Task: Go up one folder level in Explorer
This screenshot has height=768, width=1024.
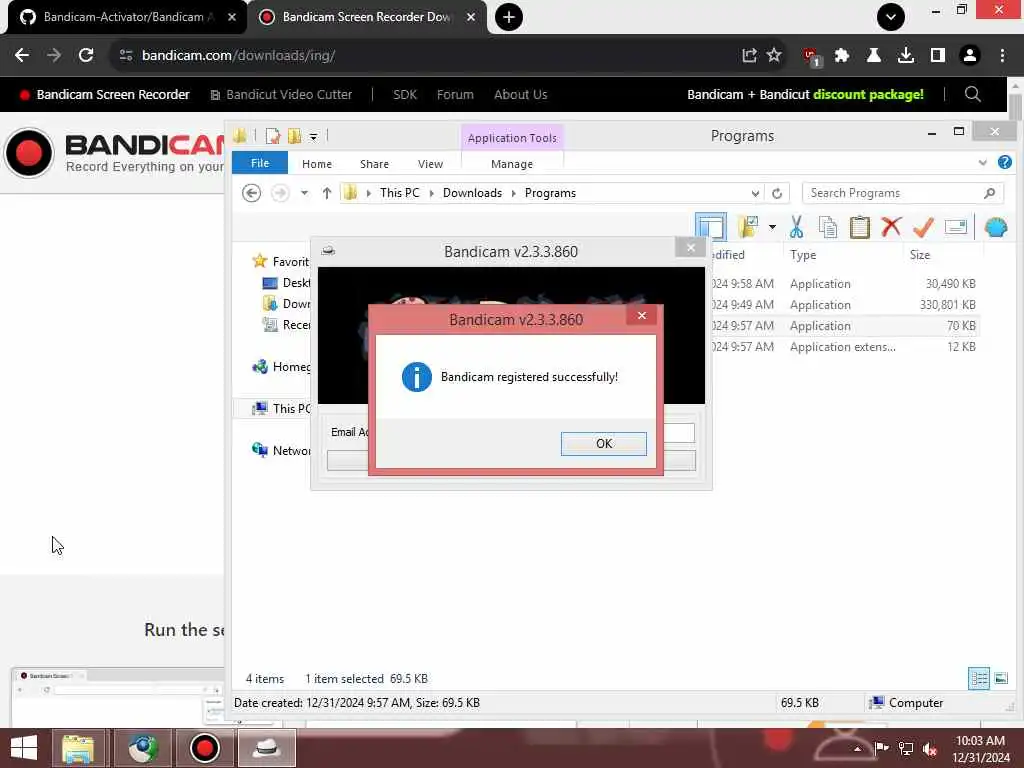Action: click(x=327, y=193)
